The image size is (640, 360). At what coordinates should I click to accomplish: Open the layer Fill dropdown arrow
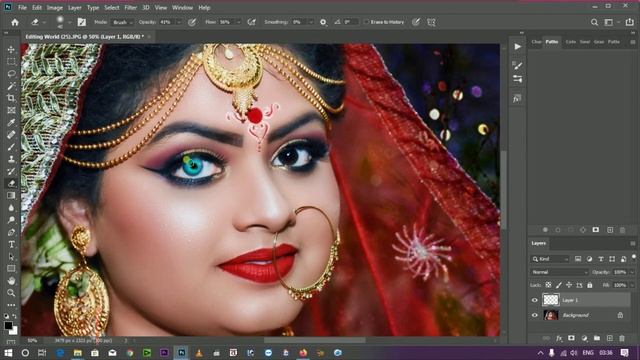pyautogui.click(x=632, y=285)
